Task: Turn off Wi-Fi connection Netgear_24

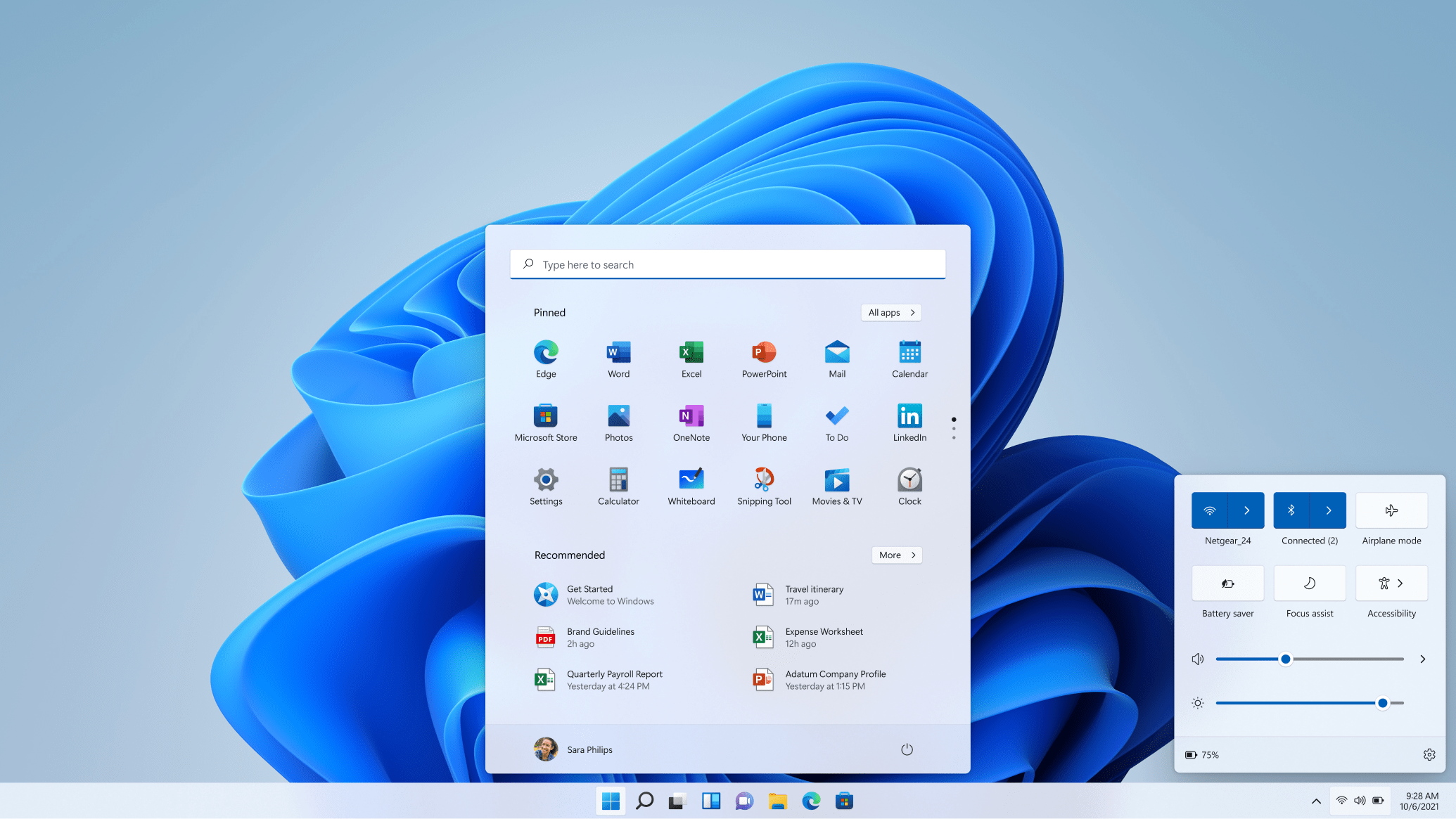Action: 1209,510
